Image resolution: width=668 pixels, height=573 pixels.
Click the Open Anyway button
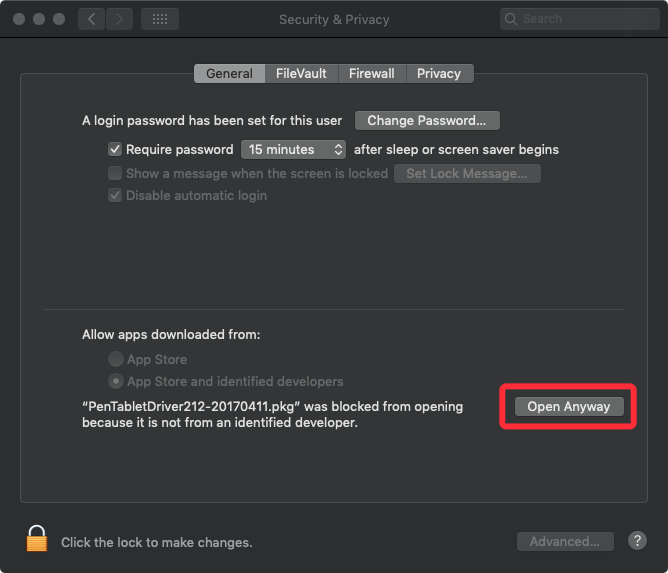coord(568,407)
